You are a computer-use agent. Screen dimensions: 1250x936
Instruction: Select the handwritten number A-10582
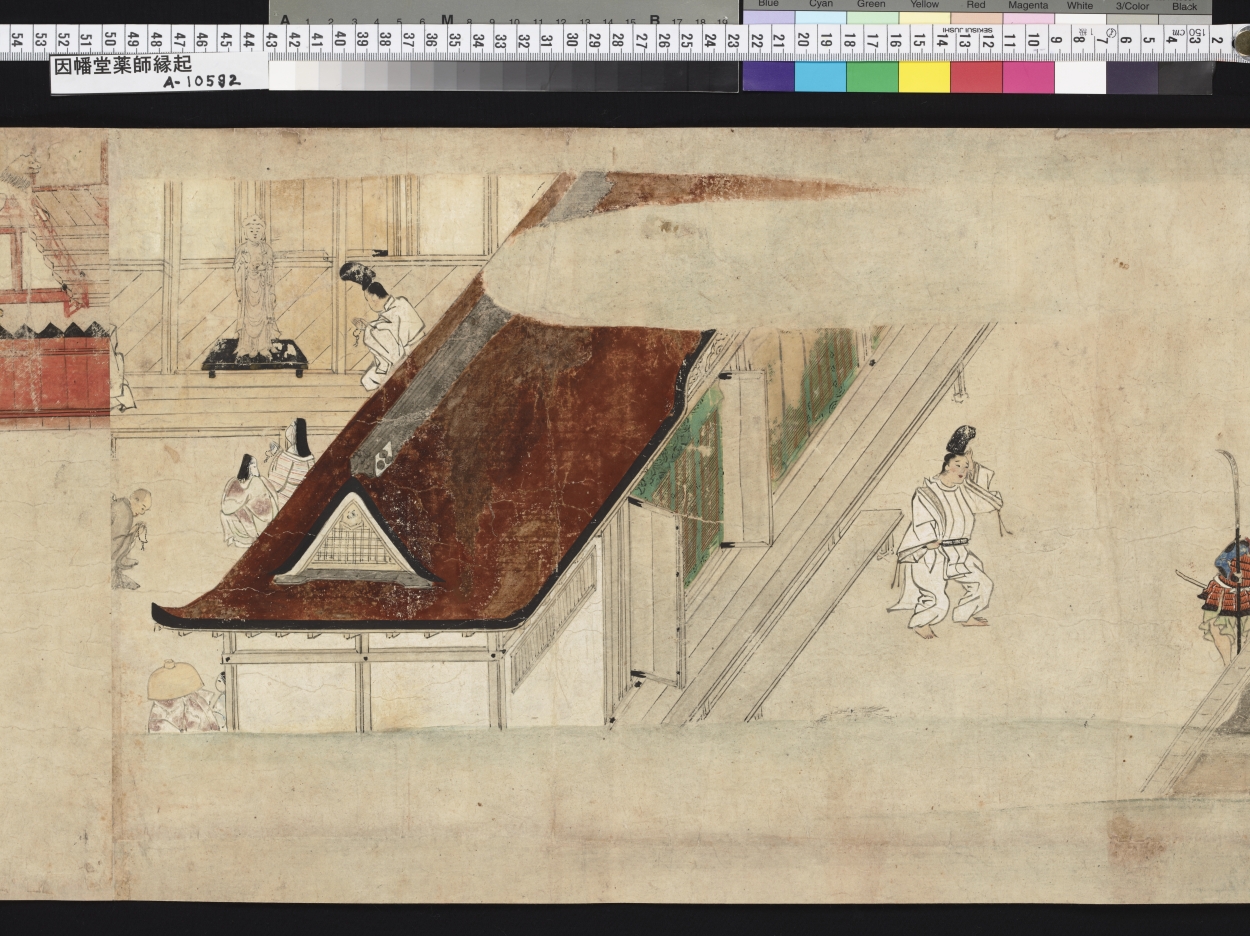[201, 81]
